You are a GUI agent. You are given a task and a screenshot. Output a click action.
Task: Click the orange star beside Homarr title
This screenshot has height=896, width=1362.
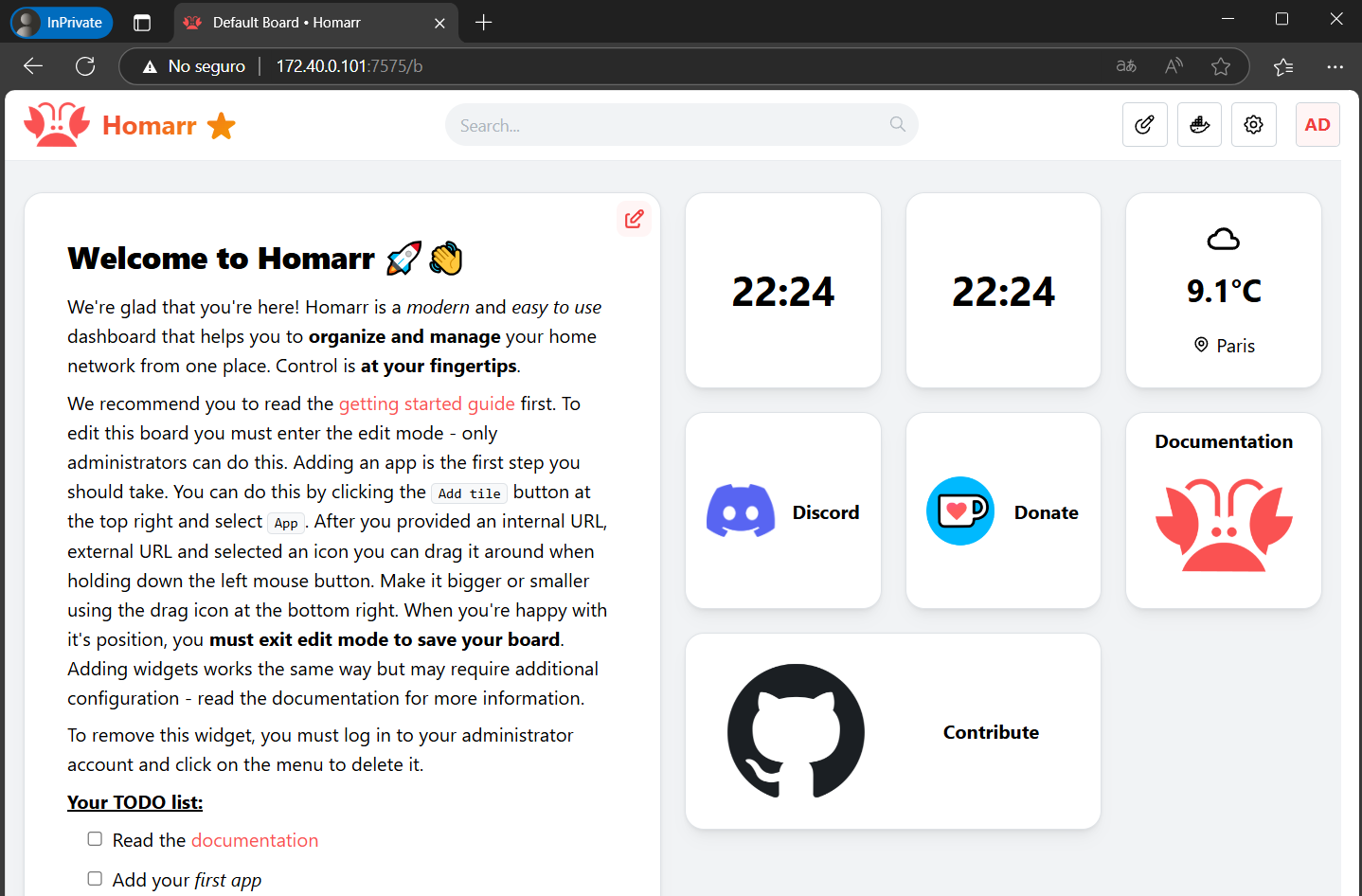(x=222, y=126)
